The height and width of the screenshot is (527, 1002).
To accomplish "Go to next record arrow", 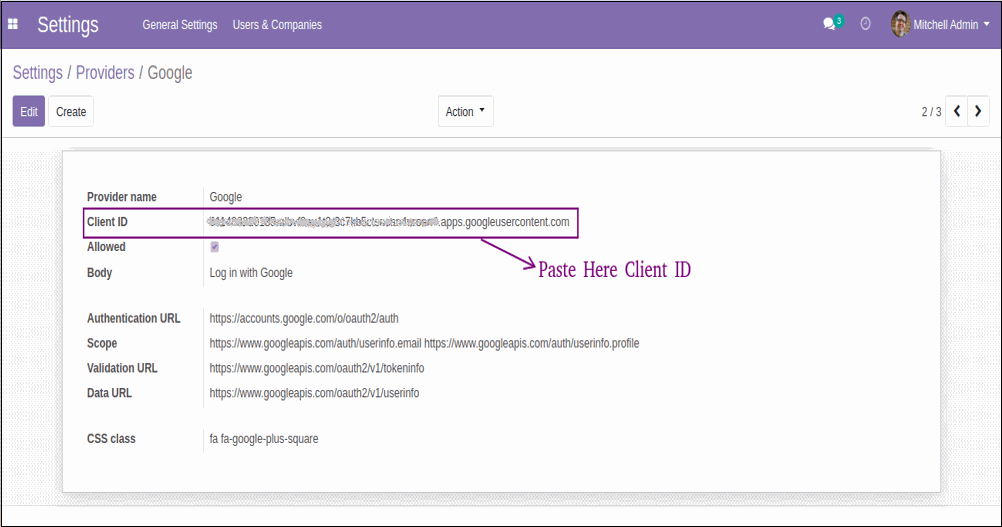I will pos(978,111).
